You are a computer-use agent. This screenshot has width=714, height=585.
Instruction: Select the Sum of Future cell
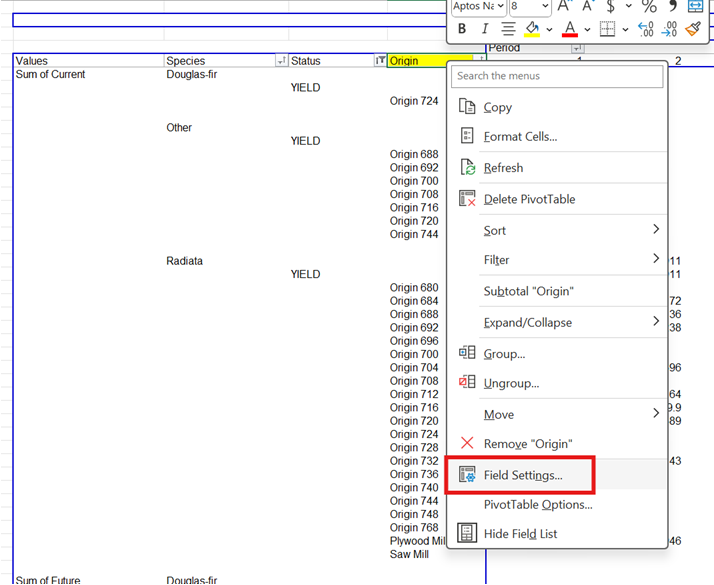click(48, 580)
